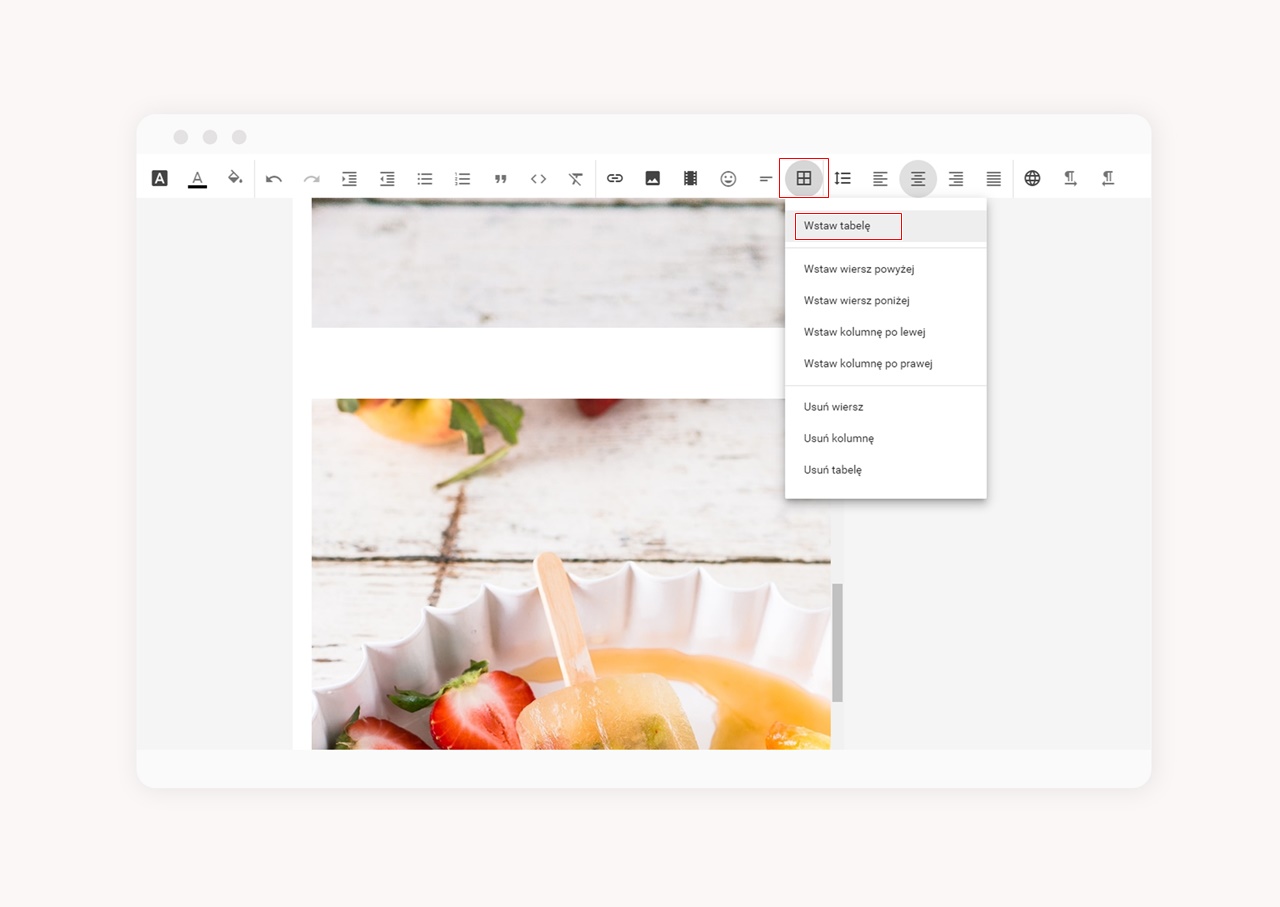Clear text formatting
Viewport: 1280px width, 907px height.
point(576,179)
